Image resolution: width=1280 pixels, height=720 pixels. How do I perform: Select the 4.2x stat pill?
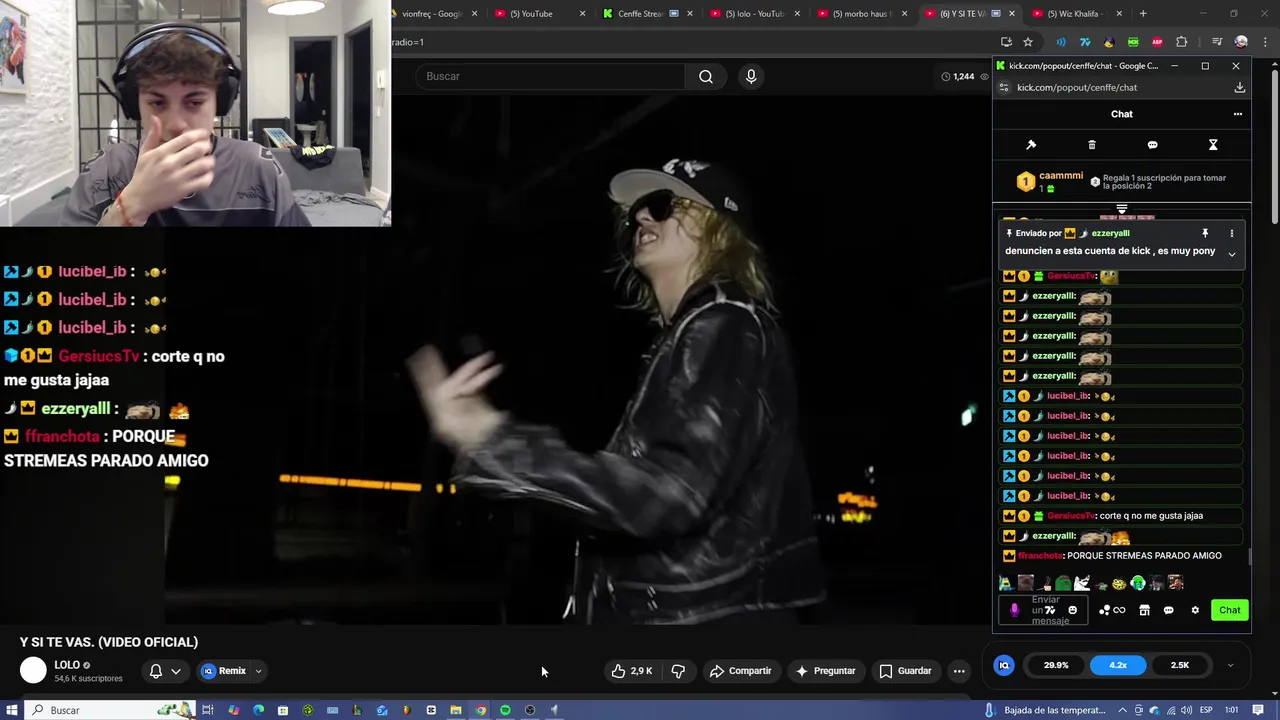tap(1118, 665)
